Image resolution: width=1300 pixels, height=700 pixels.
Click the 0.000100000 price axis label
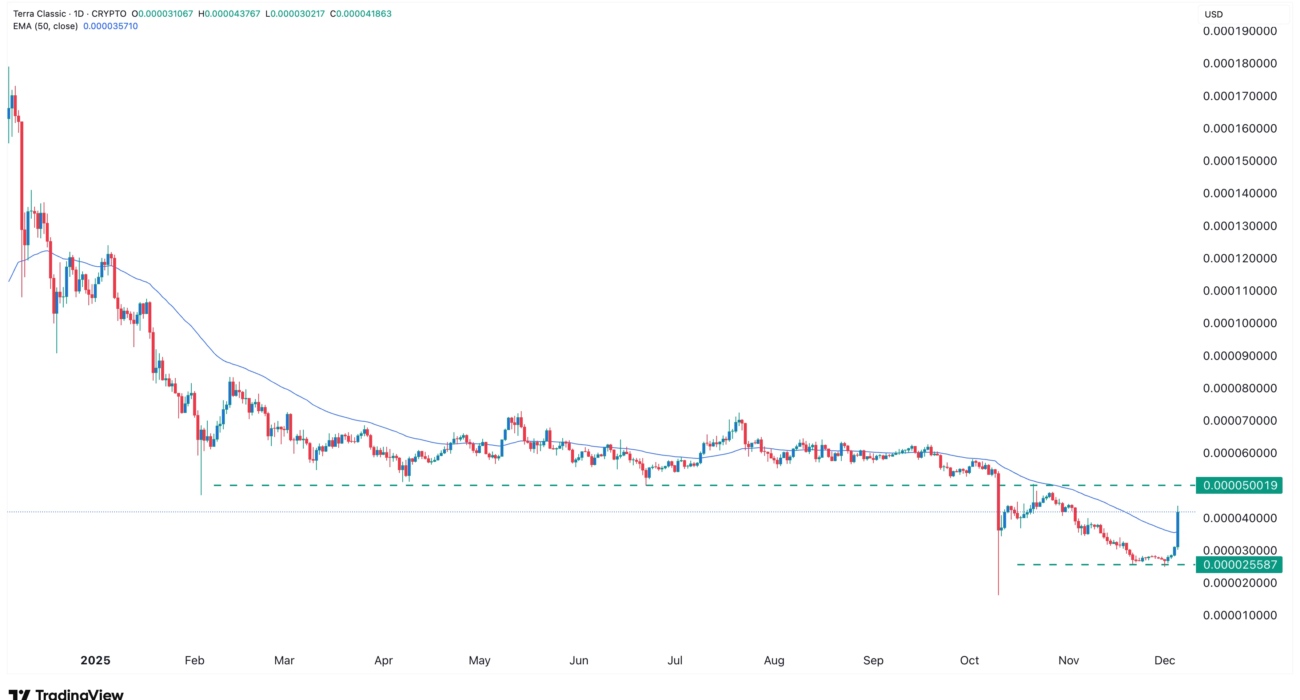(x=1240, y=323)
